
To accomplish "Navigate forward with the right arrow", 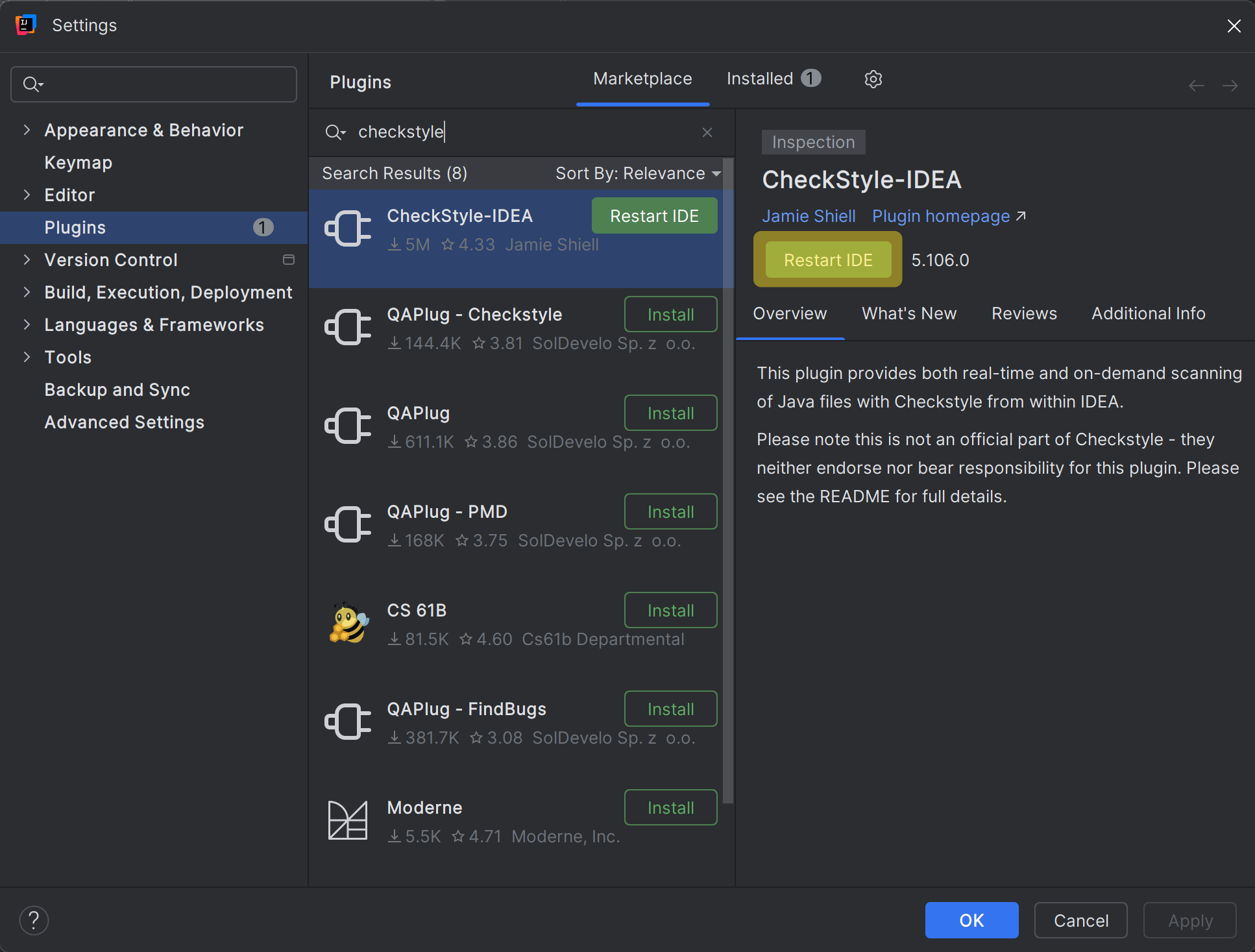I will tap(1230, 86).
